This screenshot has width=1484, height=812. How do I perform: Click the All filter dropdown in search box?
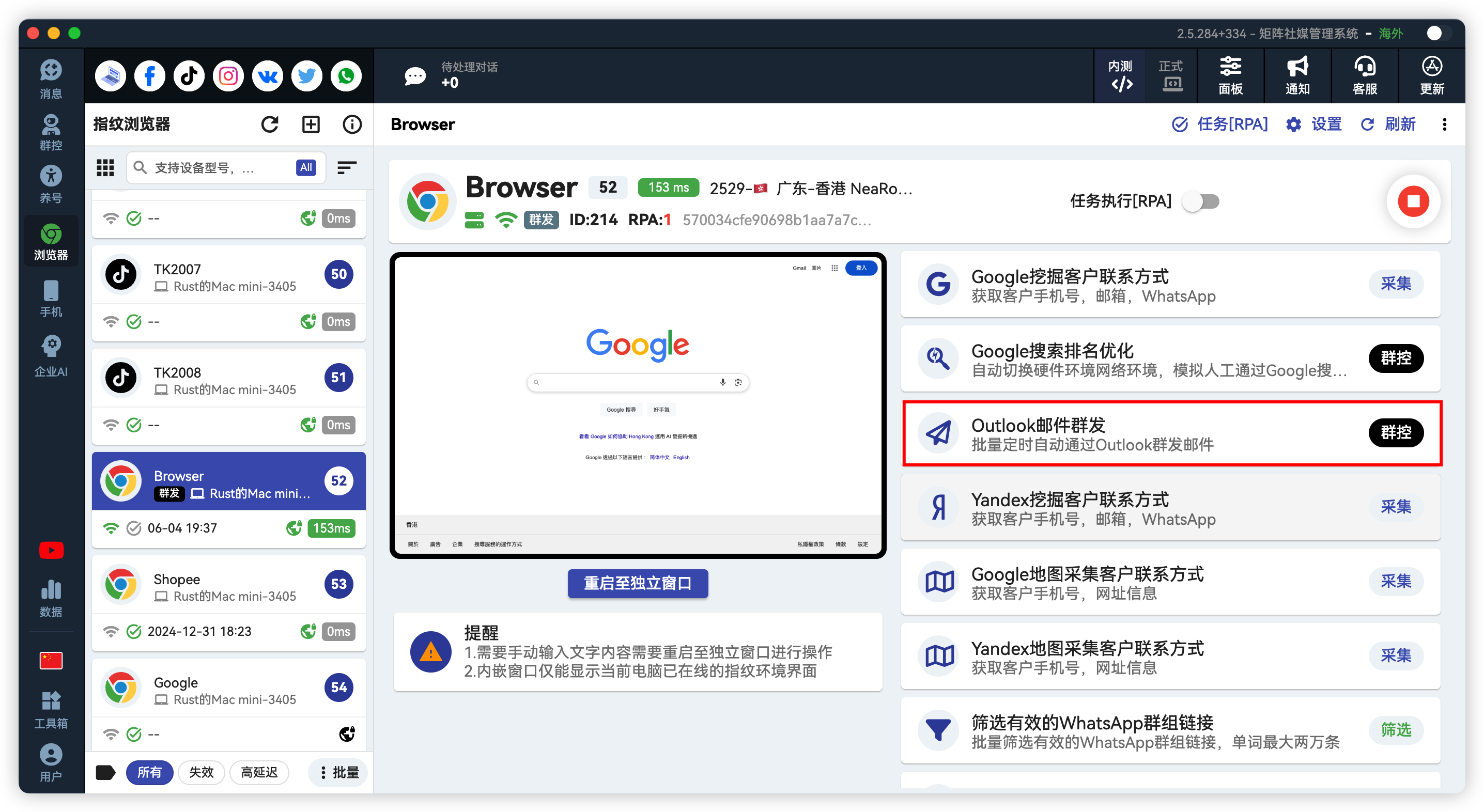point(306,167)
